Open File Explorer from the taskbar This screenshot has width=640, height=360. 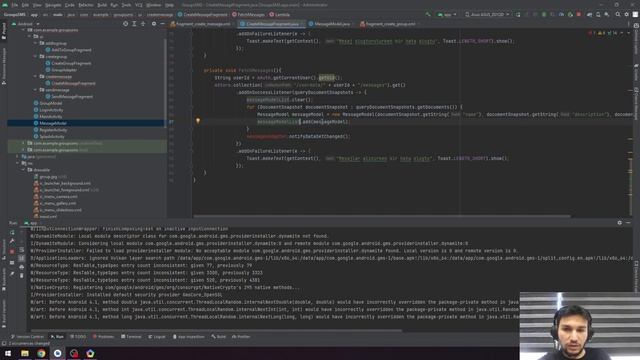(x=25, y=353)
